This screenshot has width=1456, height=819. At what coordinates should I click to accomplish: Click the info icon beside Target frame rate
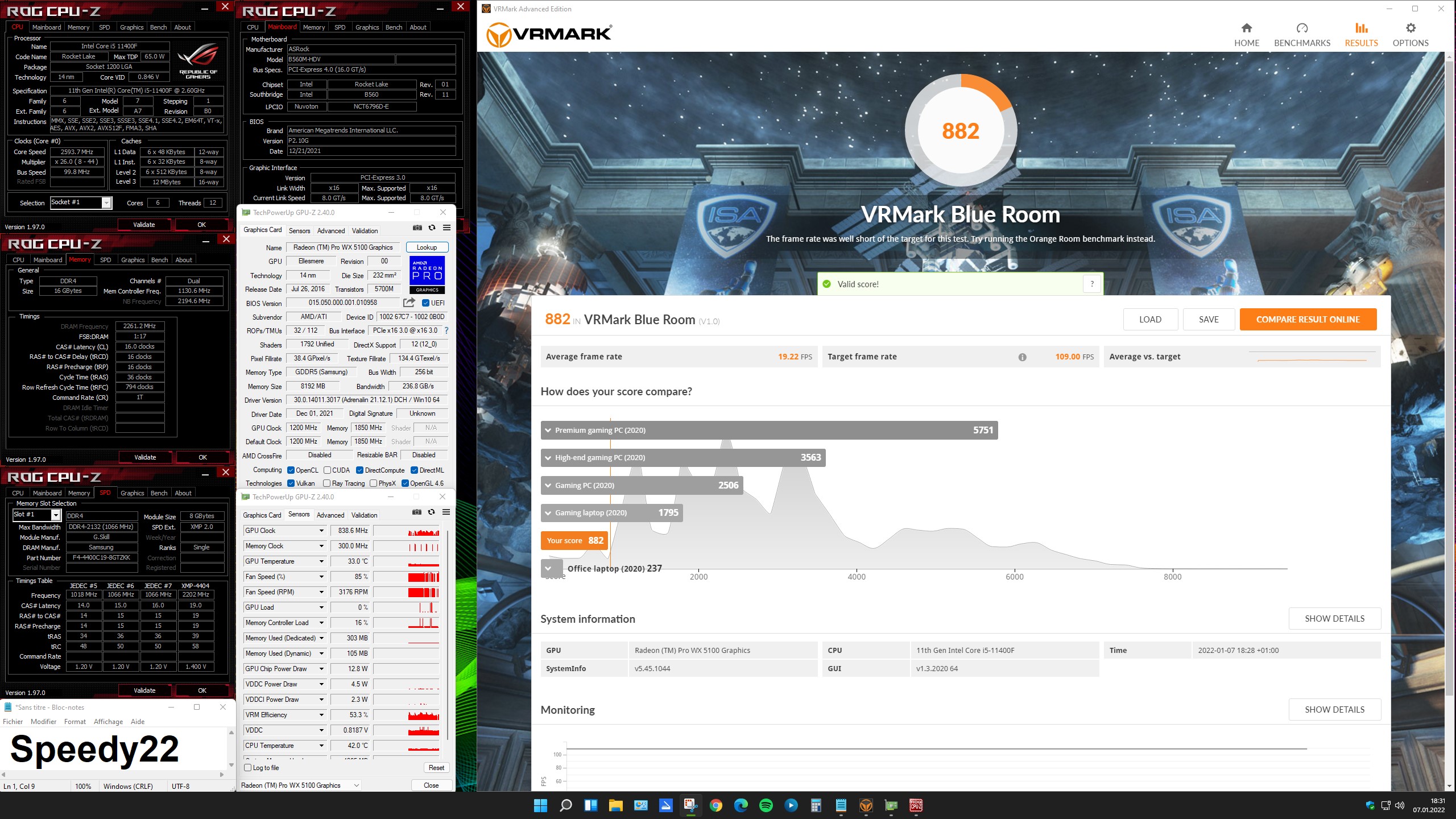coord(1022,357)
